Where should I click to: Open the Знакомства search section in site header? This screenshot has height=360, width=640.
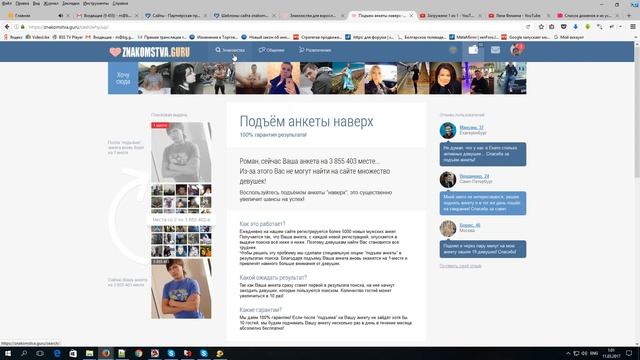[230, 50]
